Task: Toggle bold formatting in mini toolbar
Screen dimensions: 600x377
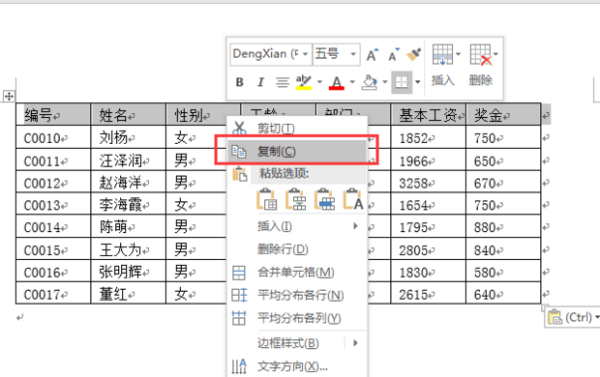Action: [x=240, y=82]
